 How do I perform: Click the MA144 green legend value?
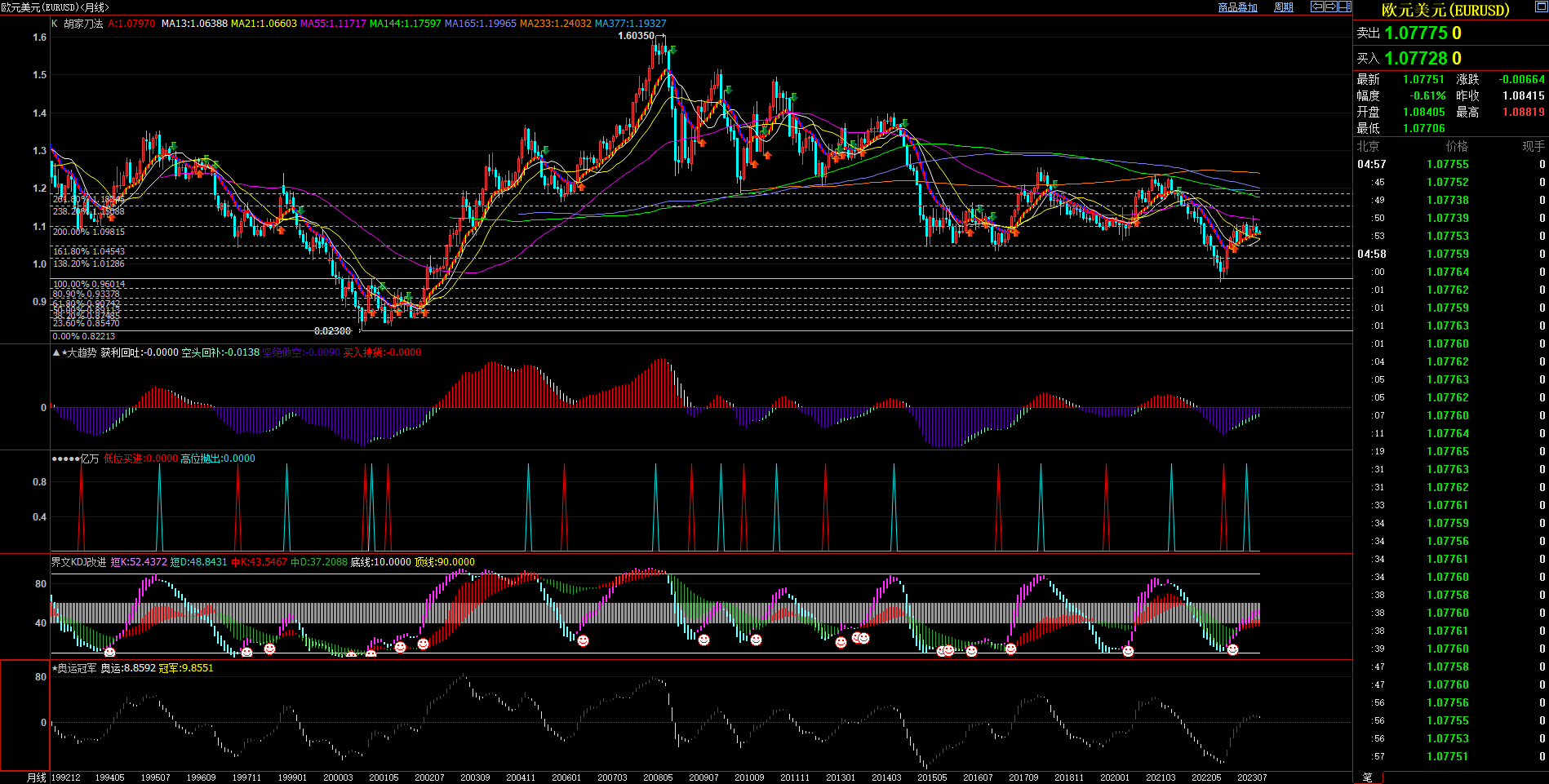(x=405, y=24)
